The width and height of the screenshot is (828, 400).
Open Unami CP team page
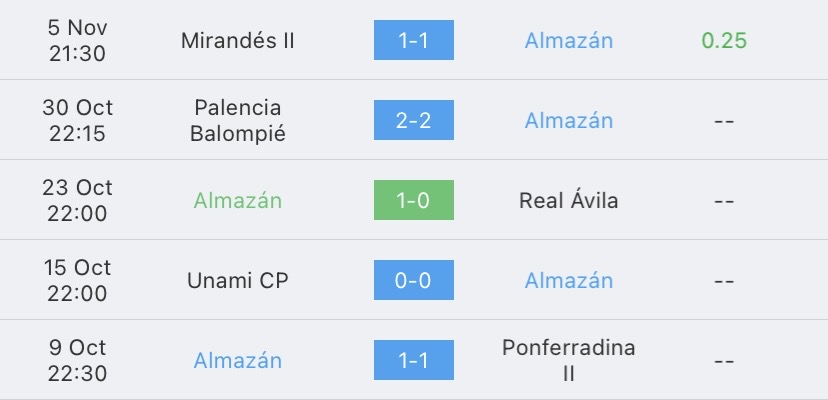pyautogui.click(x=238, y=280)
